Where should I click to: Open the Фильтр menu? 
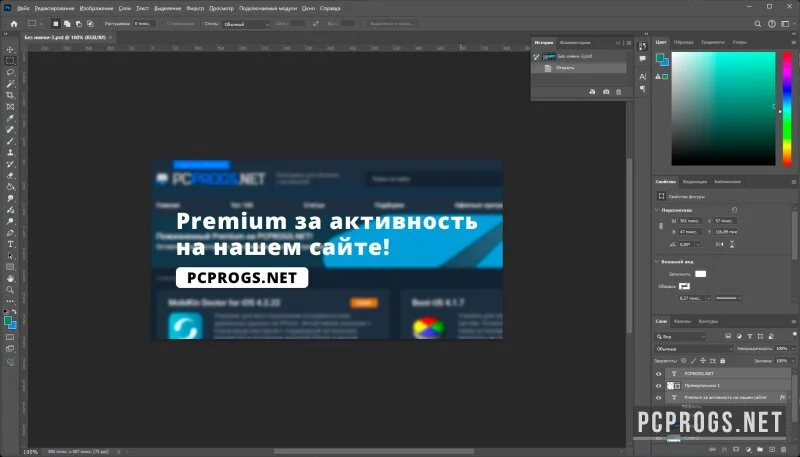pyautogui.click(x=195, y=8)
